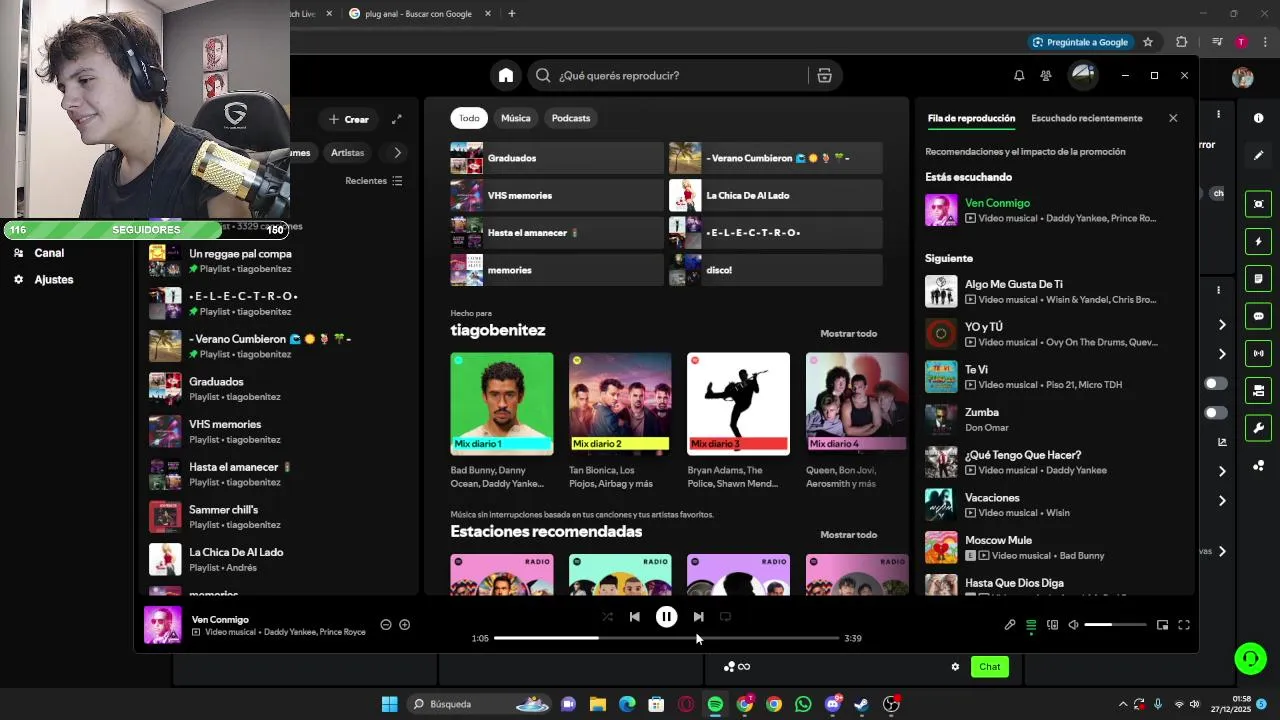Select the Podcasts filter chip

click(x=571, y=118)
